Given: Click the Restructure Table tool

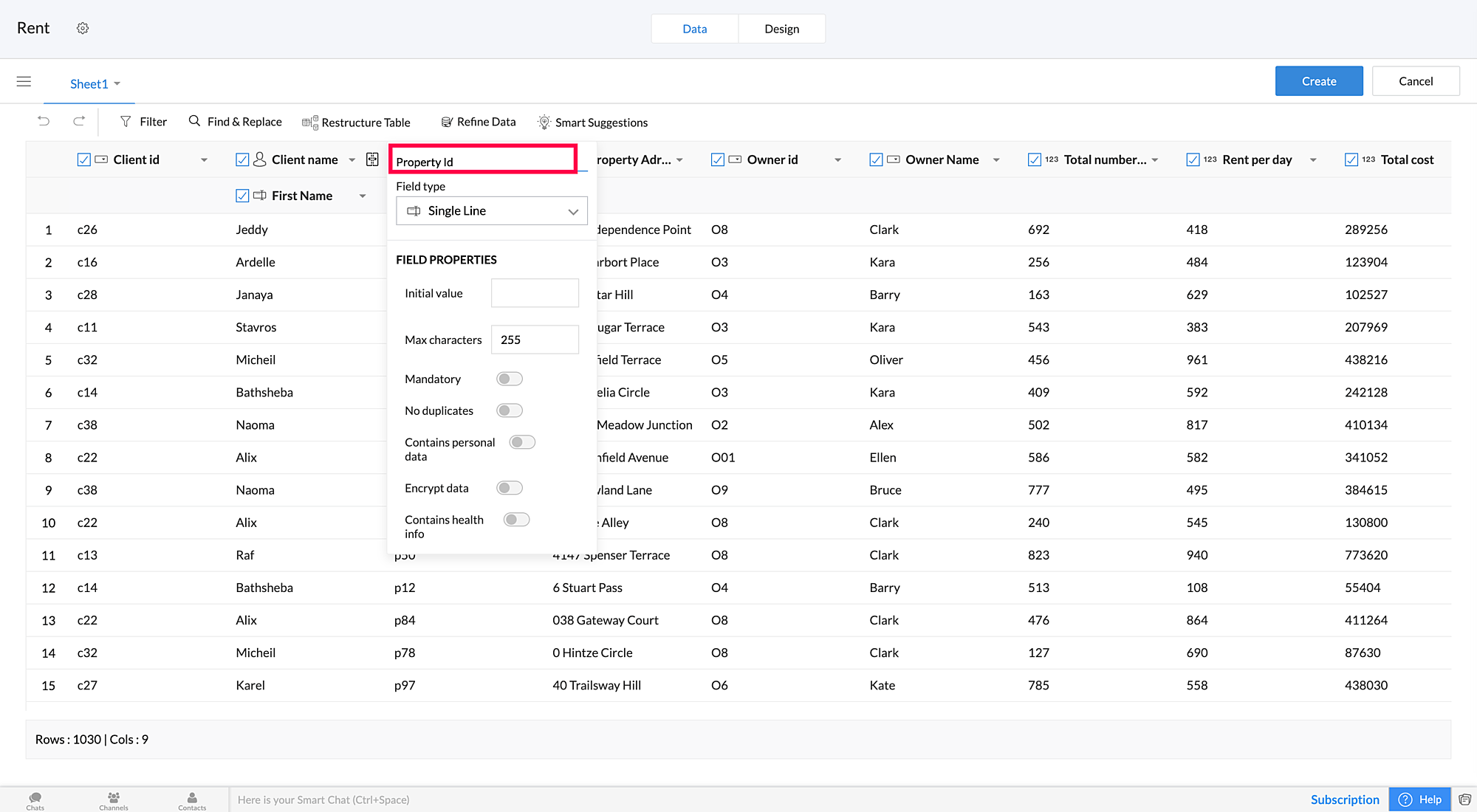Looking at the screenshot, I should pos(356,123).
